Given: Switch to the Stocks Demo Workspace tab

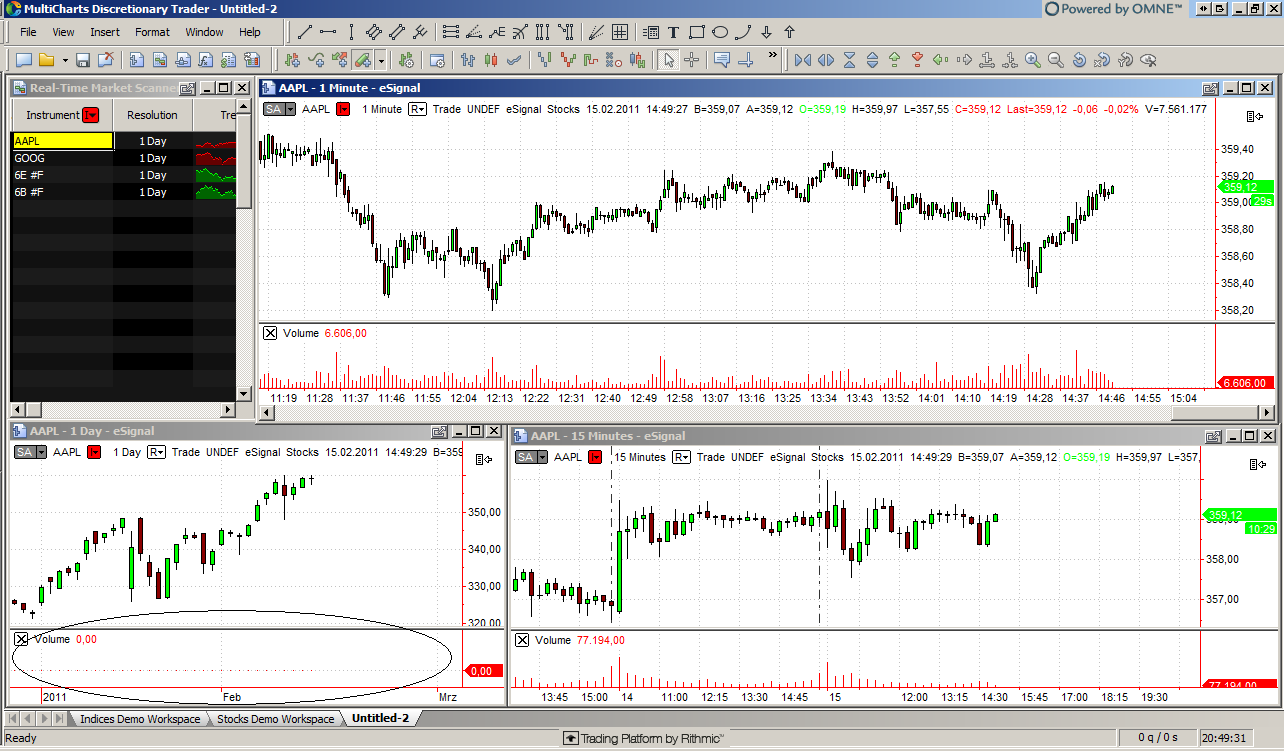Looking at the screenshot, I should [x=275, y=719].
